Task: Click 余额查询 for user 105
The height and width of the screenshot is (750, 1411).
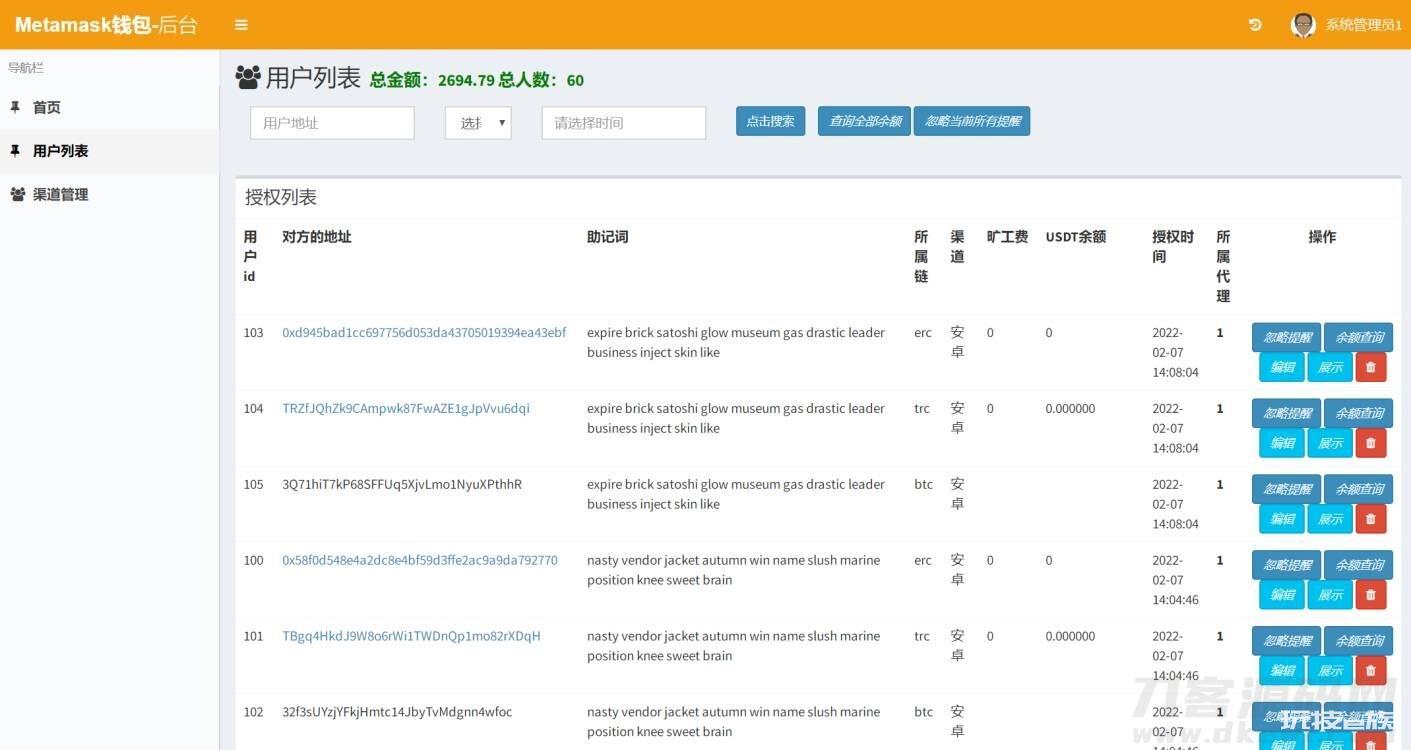Action: [1358, 489]
